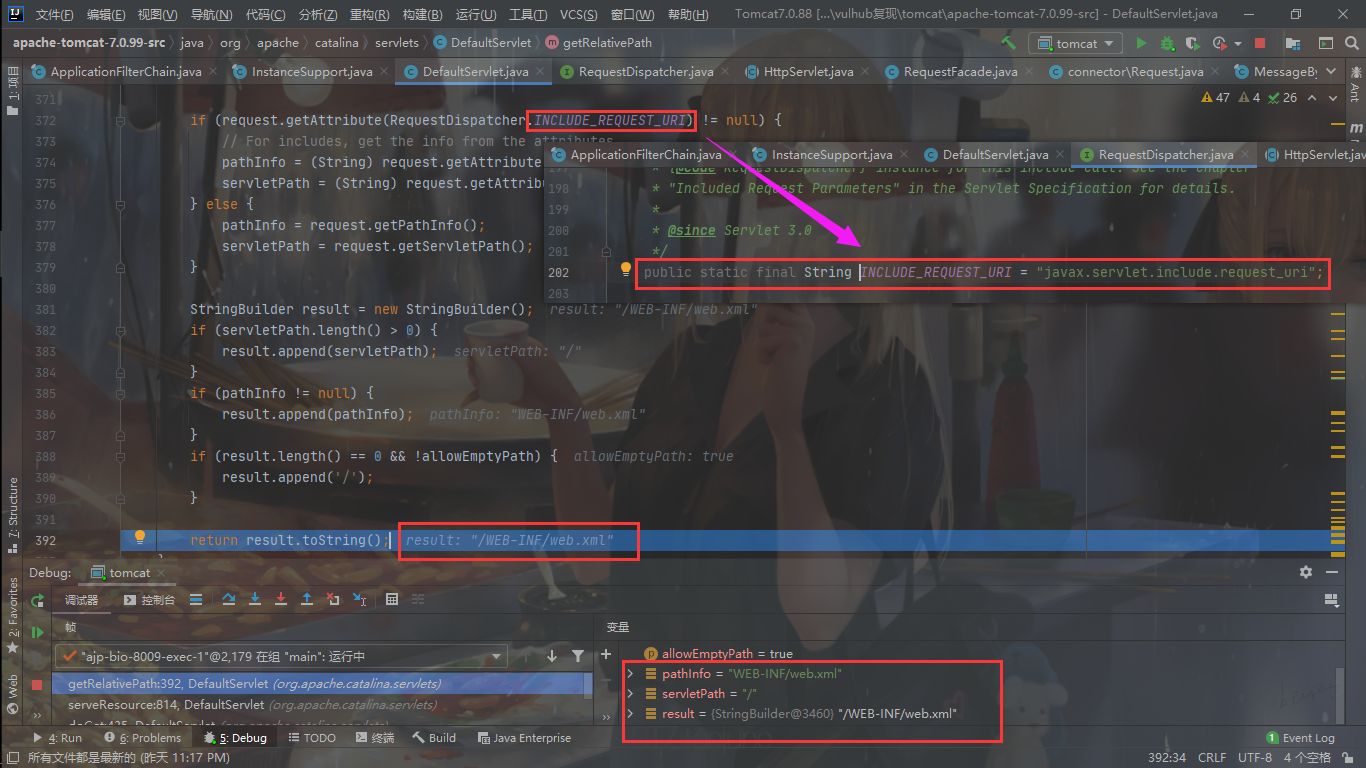Open the 终端 terminal tool window
Viewport: 1366px width, 768px height.
point(374,738)
